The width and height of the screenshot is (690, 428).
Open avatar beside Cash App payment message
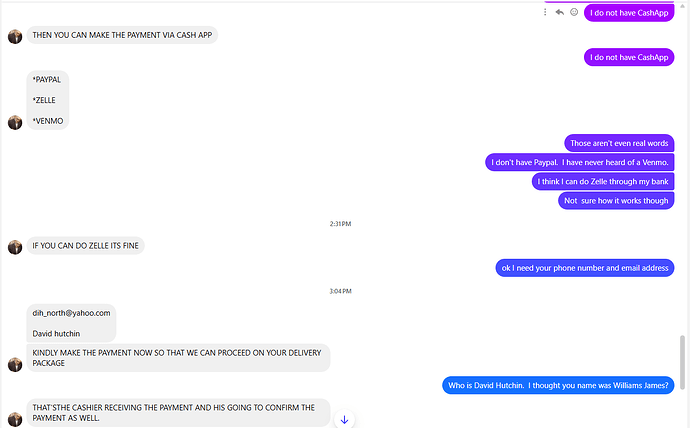pyautogui.click(x=15, y=37)
